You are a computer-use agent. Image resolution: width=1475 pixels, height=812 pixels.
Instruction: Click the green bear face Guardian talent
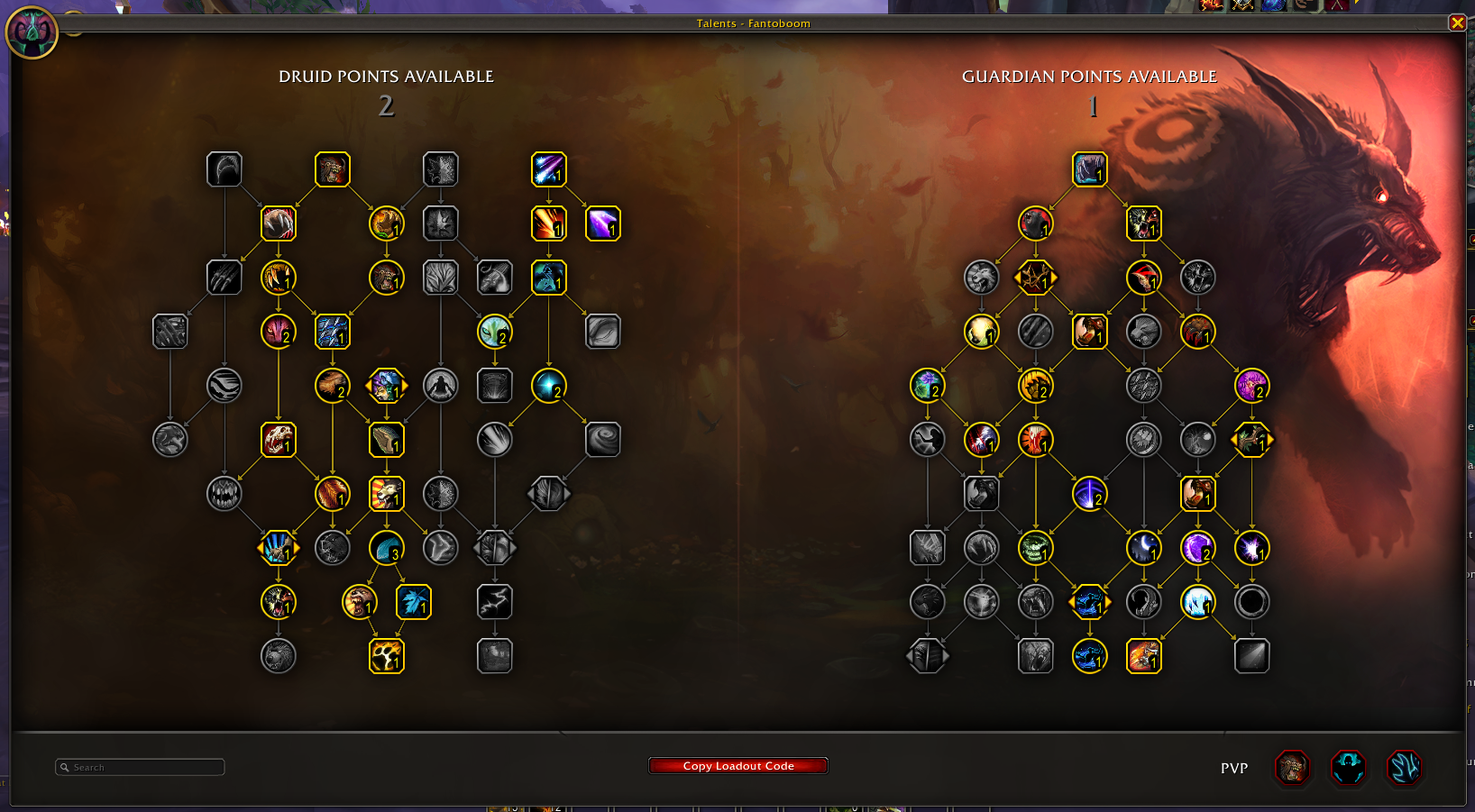[x=1036, y=548]
